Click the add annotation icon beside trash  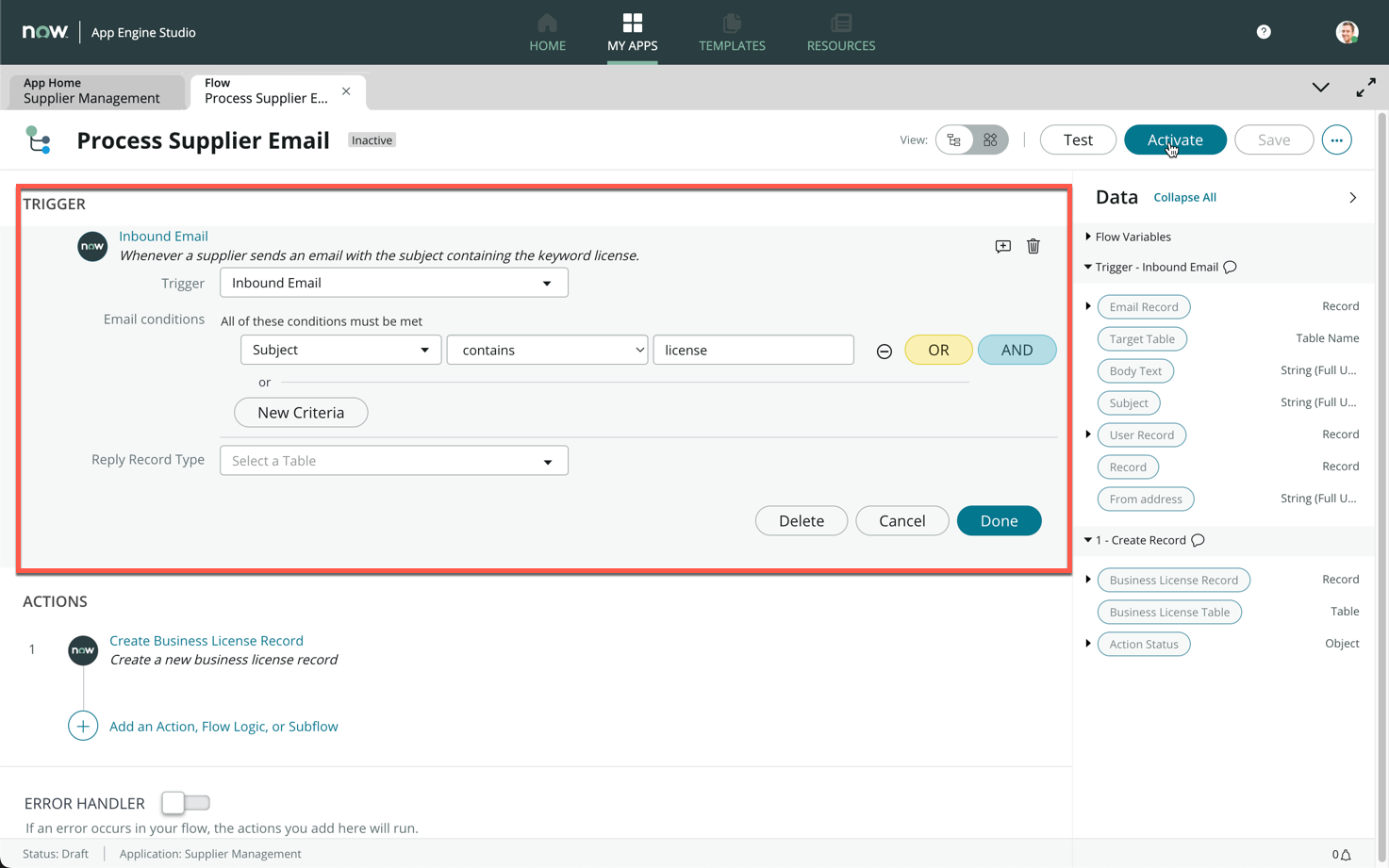[1002, 246]
